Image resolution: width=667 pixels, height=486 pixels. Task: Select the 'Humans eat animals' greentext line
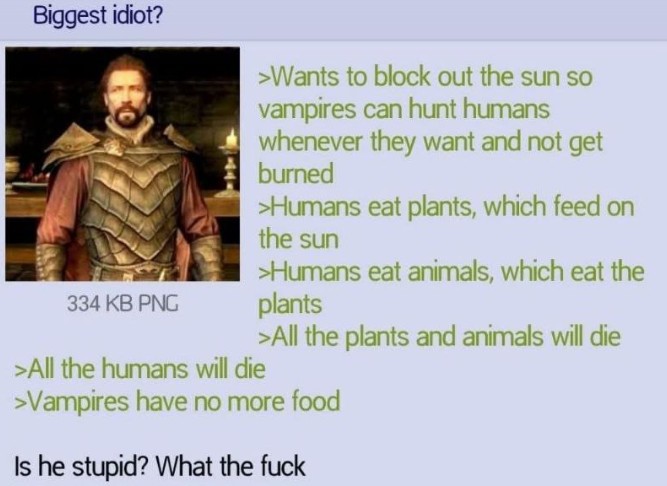click(451, 271)
